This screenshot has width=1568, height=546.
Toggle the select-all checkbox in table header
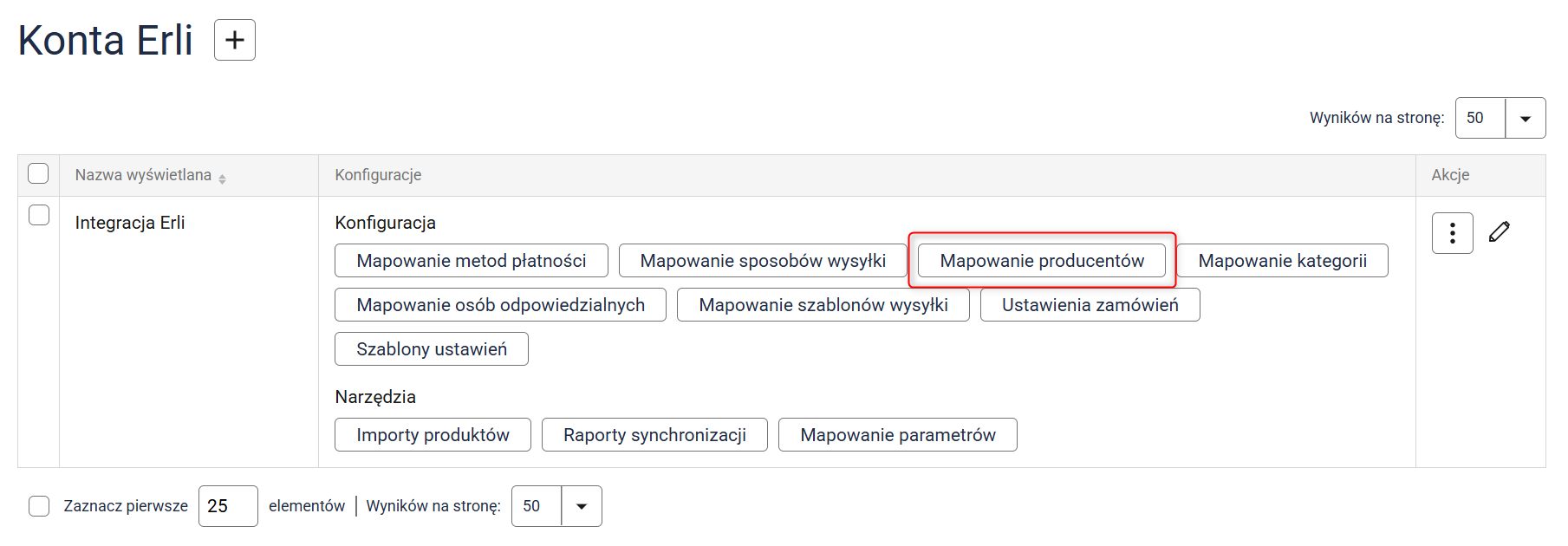click(38, 173)
